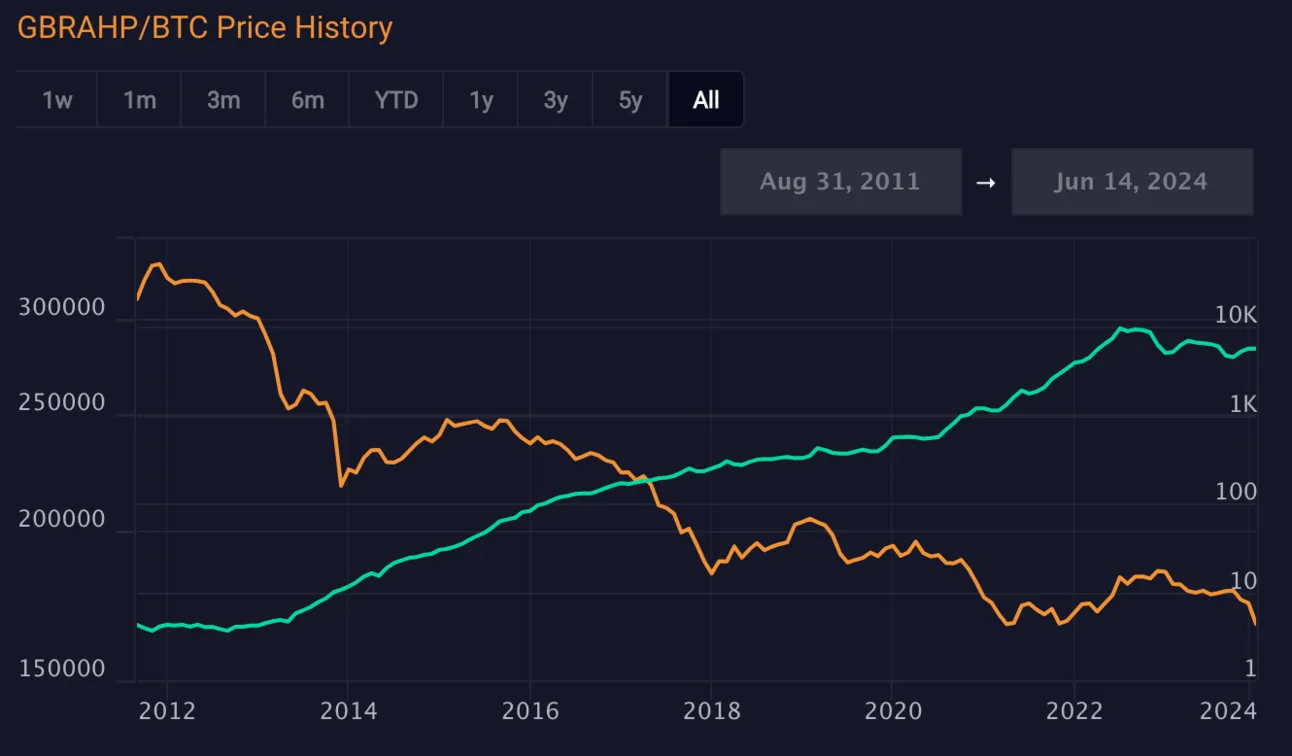Click the 100 right axis label
This screenshot has height=756, width=1292.
[x=1236, y=492]
